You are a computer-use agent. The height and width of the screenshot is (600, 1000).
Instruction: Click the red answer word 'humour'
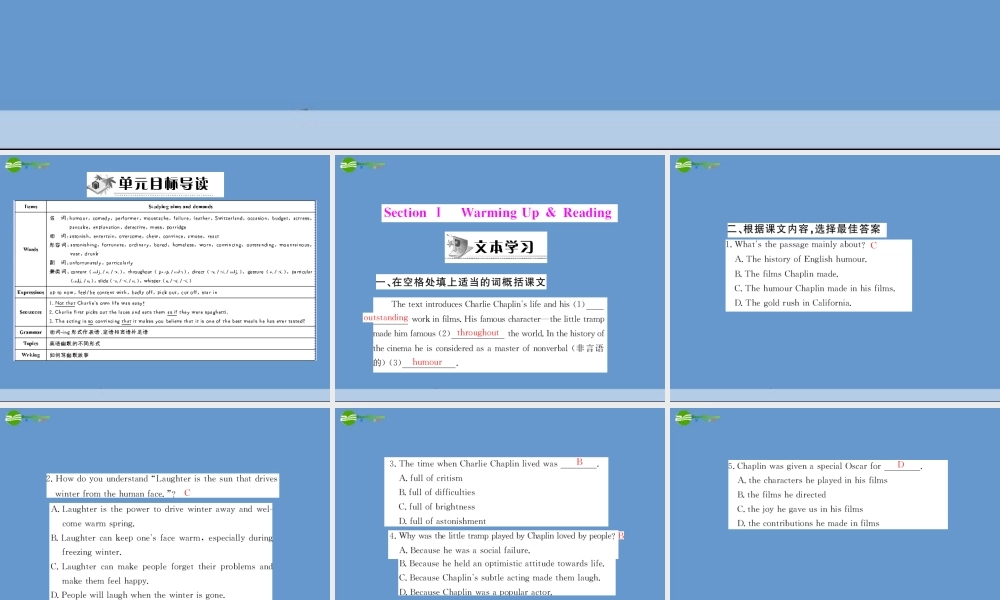(427, 362)
